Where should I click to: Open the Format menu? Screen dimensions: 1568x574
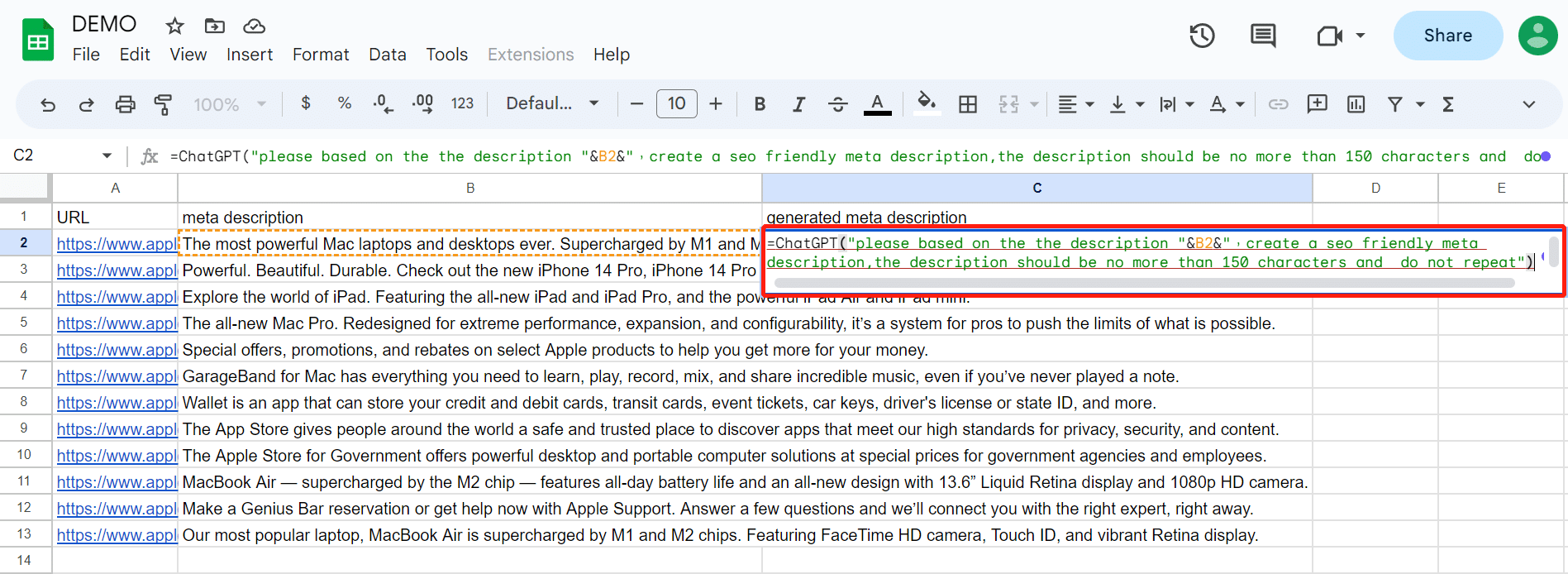[x=321, y=55]
